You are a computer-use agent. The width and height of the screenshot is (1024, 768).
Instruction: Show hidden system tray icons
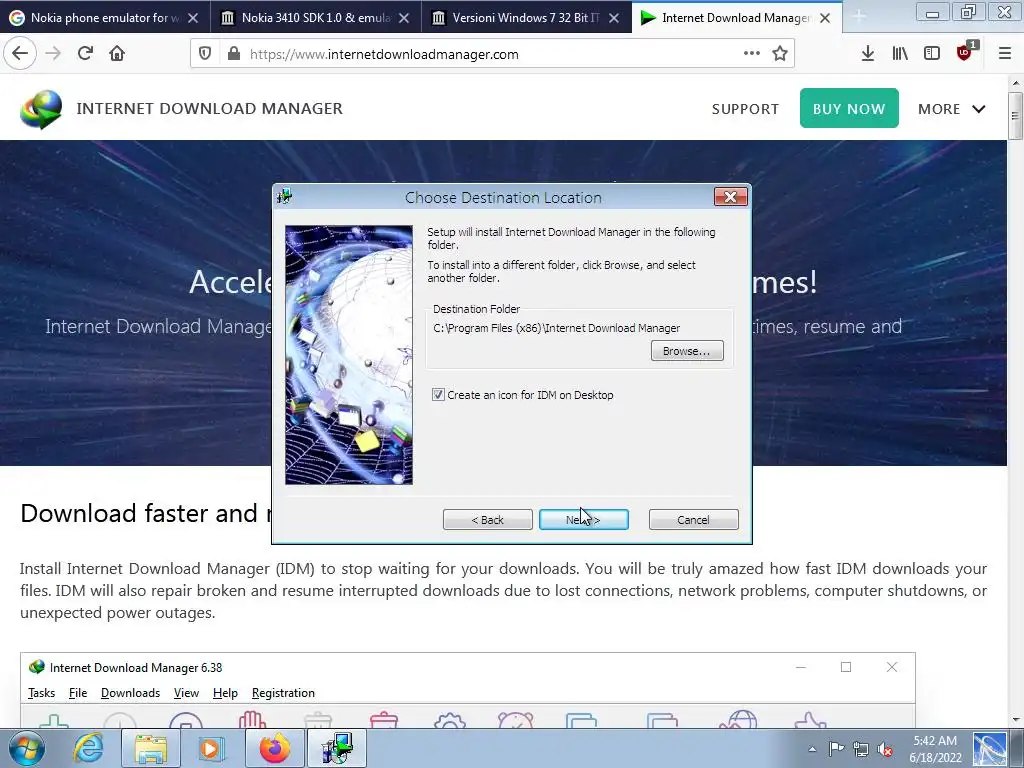(x=812, y=749)
